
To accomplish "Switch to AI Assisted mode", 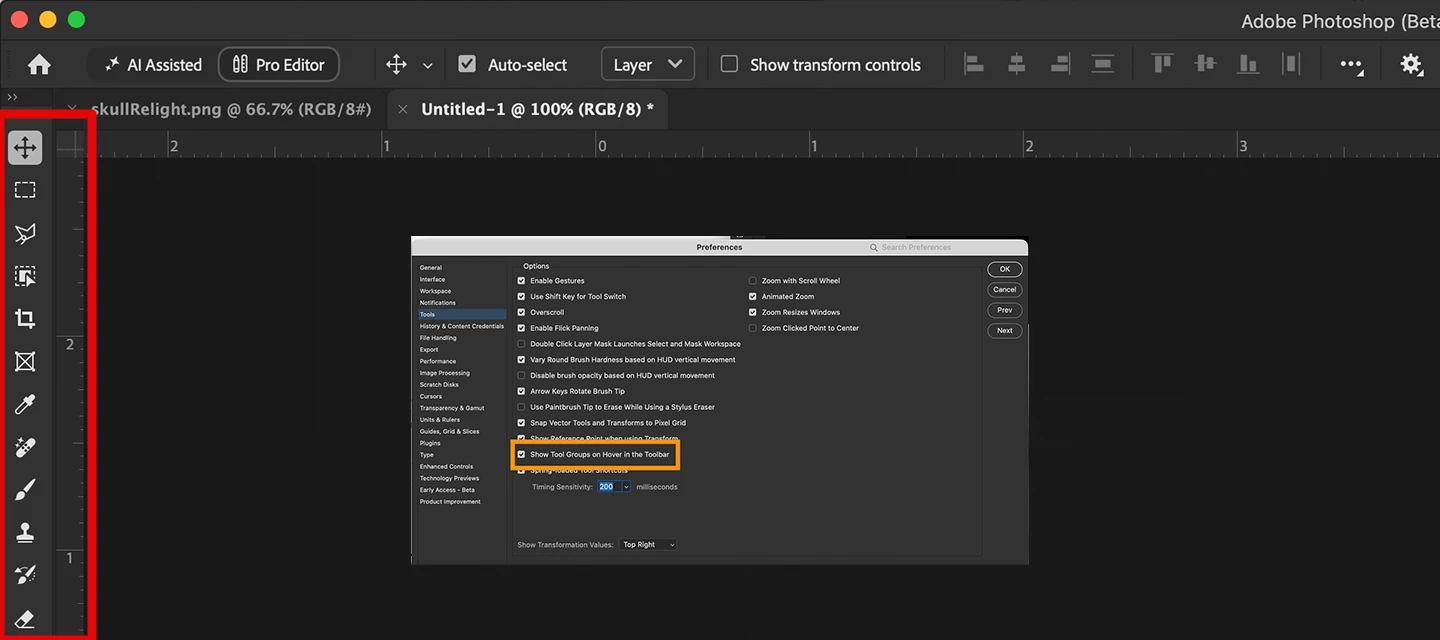I will (x=154, y=65).
